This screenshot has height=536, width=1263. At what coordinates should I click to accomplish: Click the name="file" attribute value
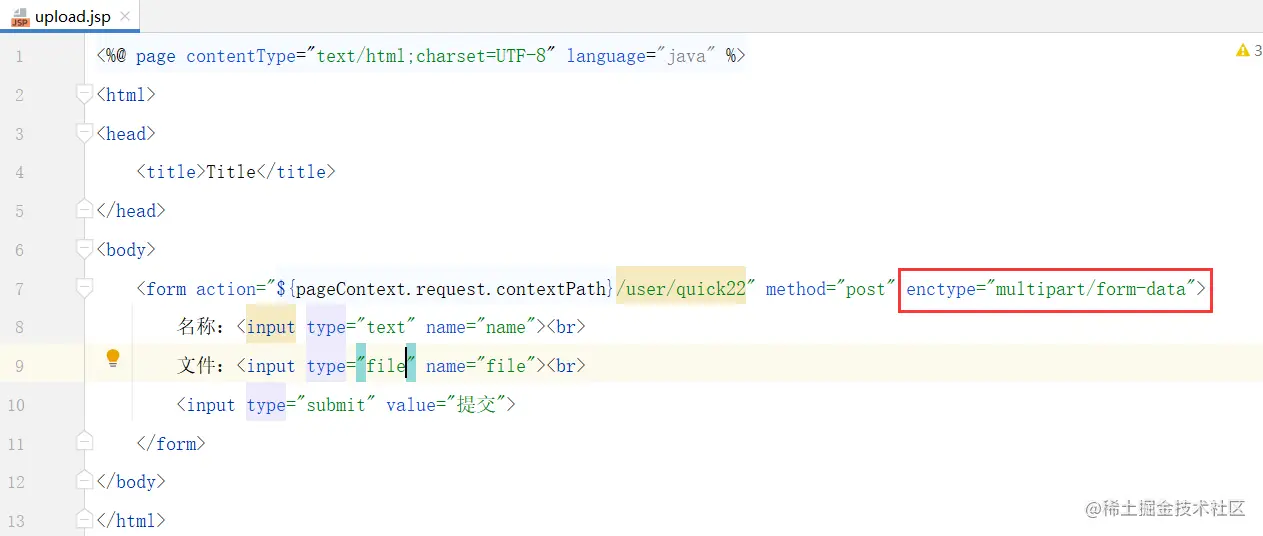(x=506, y=366)
